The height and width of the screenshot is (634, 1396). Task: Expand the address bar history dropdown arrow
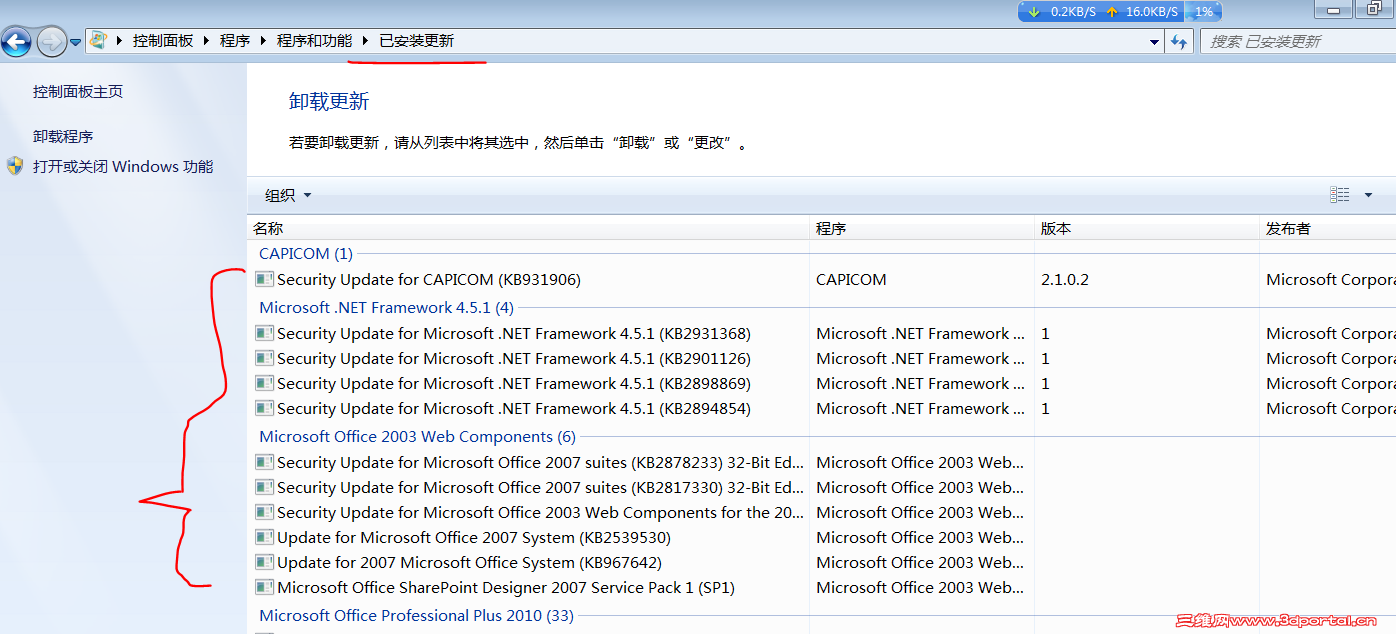pyautogui.click(x=1155, y=41)
